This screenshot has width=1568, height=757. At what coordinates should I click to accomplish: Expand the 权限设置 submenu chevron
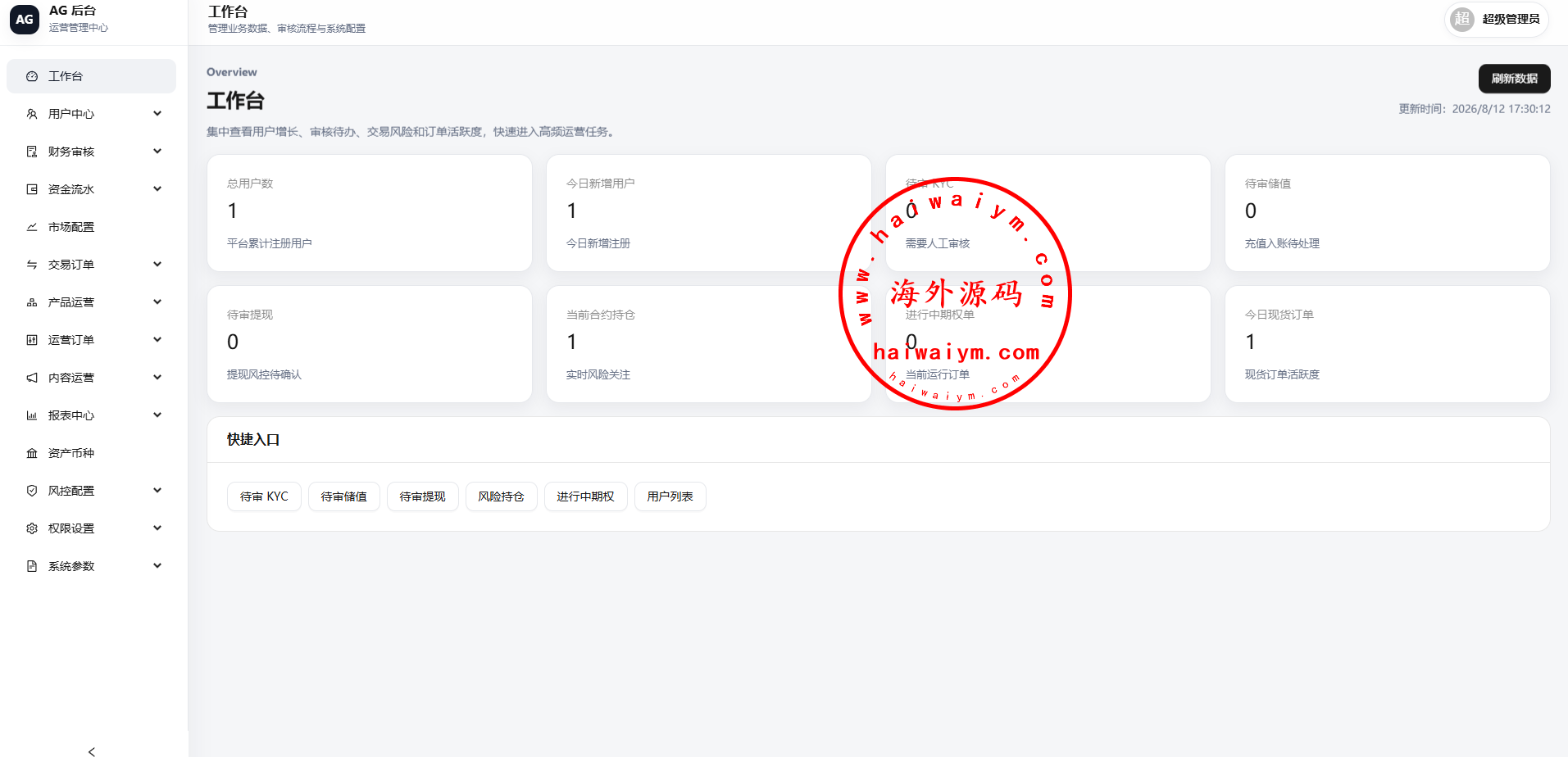click(157, 528)
